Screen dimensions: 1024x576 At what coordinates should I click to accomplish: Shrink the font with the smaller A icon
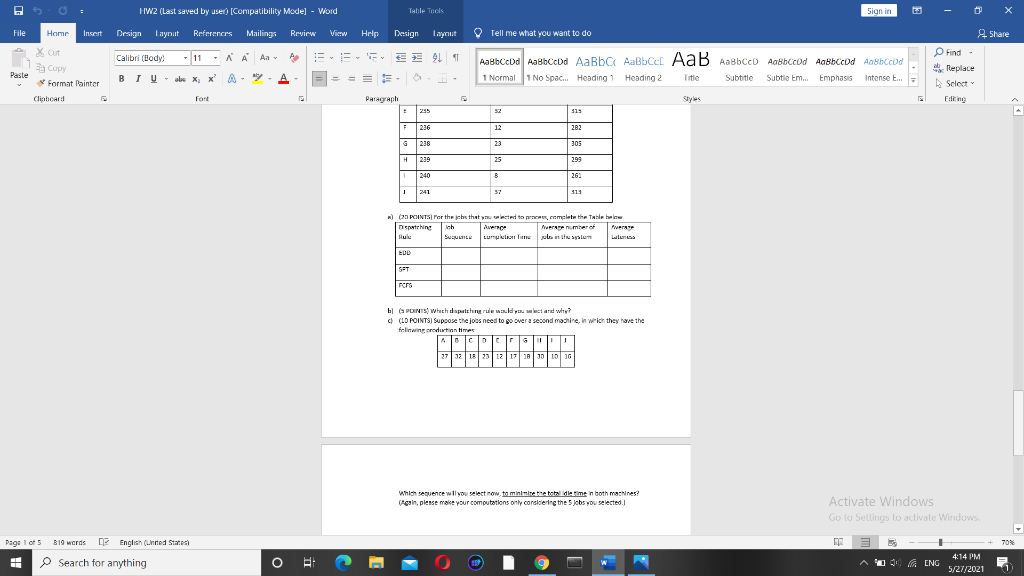[245, 57]
